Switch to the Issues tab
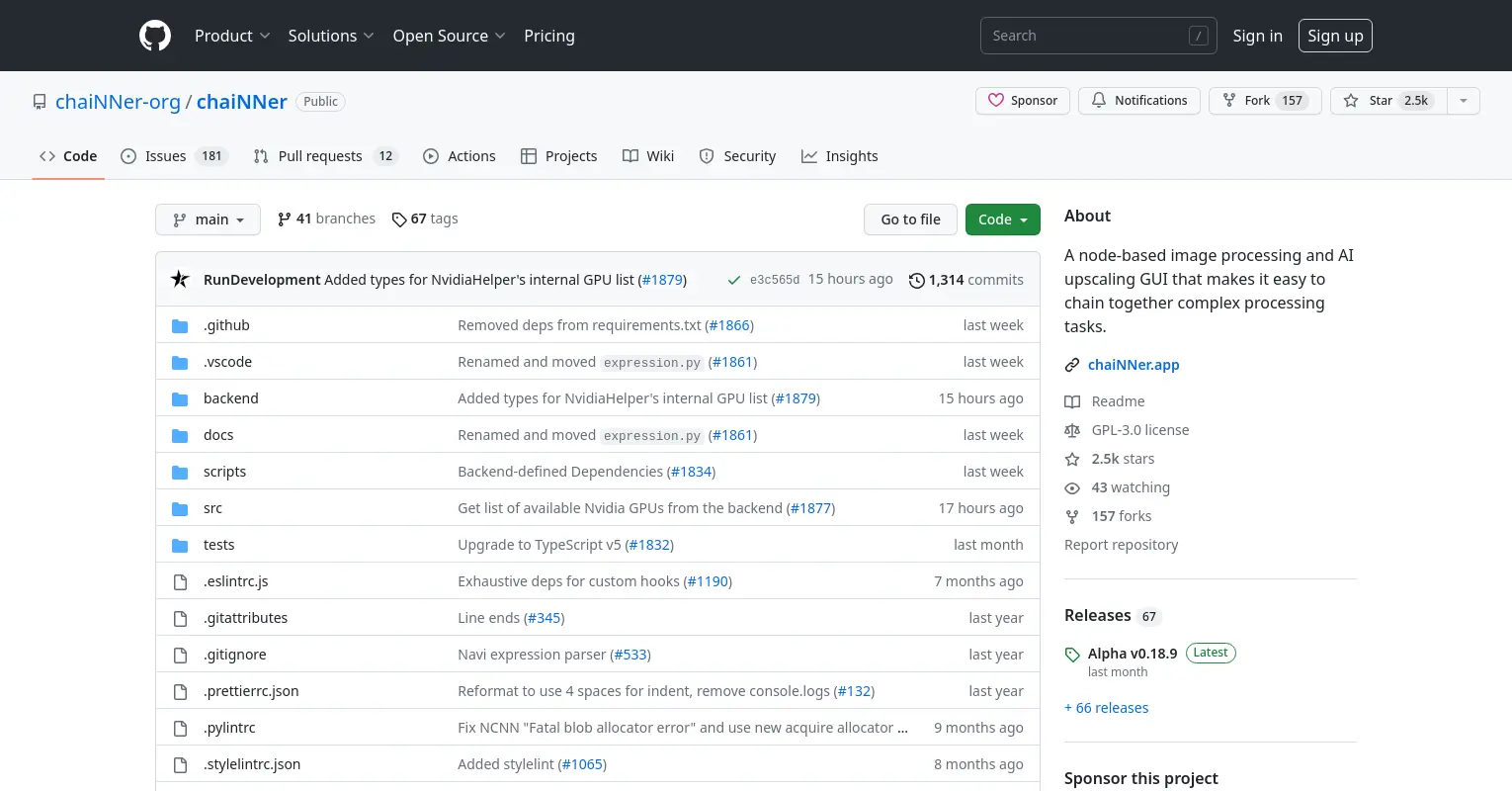The height and width of the screenshot is (791, 1512). pos(173,156)
